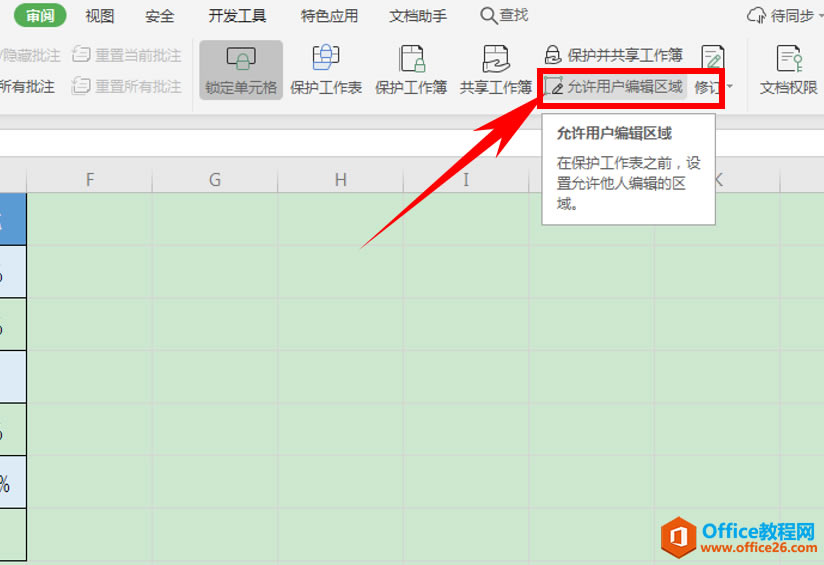Viewport: 824px width, 565px height.
Task: Open the 安全 tab
Action: 160,16
